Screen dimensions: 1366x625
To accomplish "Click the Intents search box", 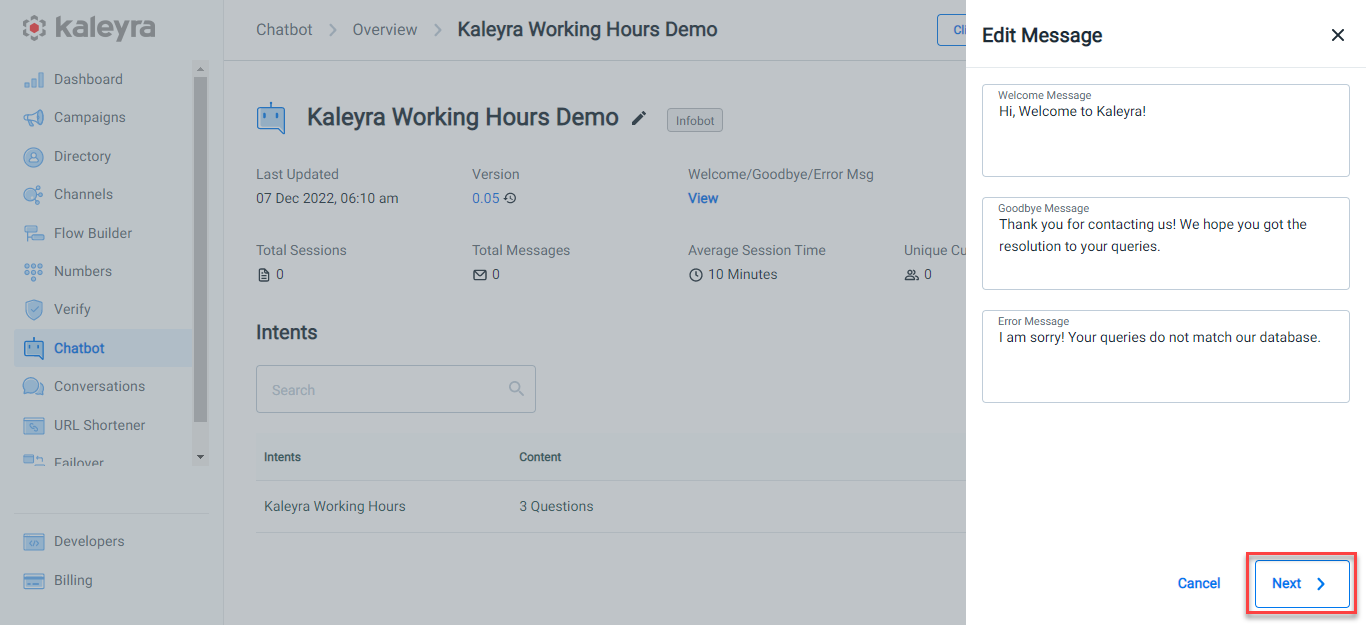I will coord(396,389).
